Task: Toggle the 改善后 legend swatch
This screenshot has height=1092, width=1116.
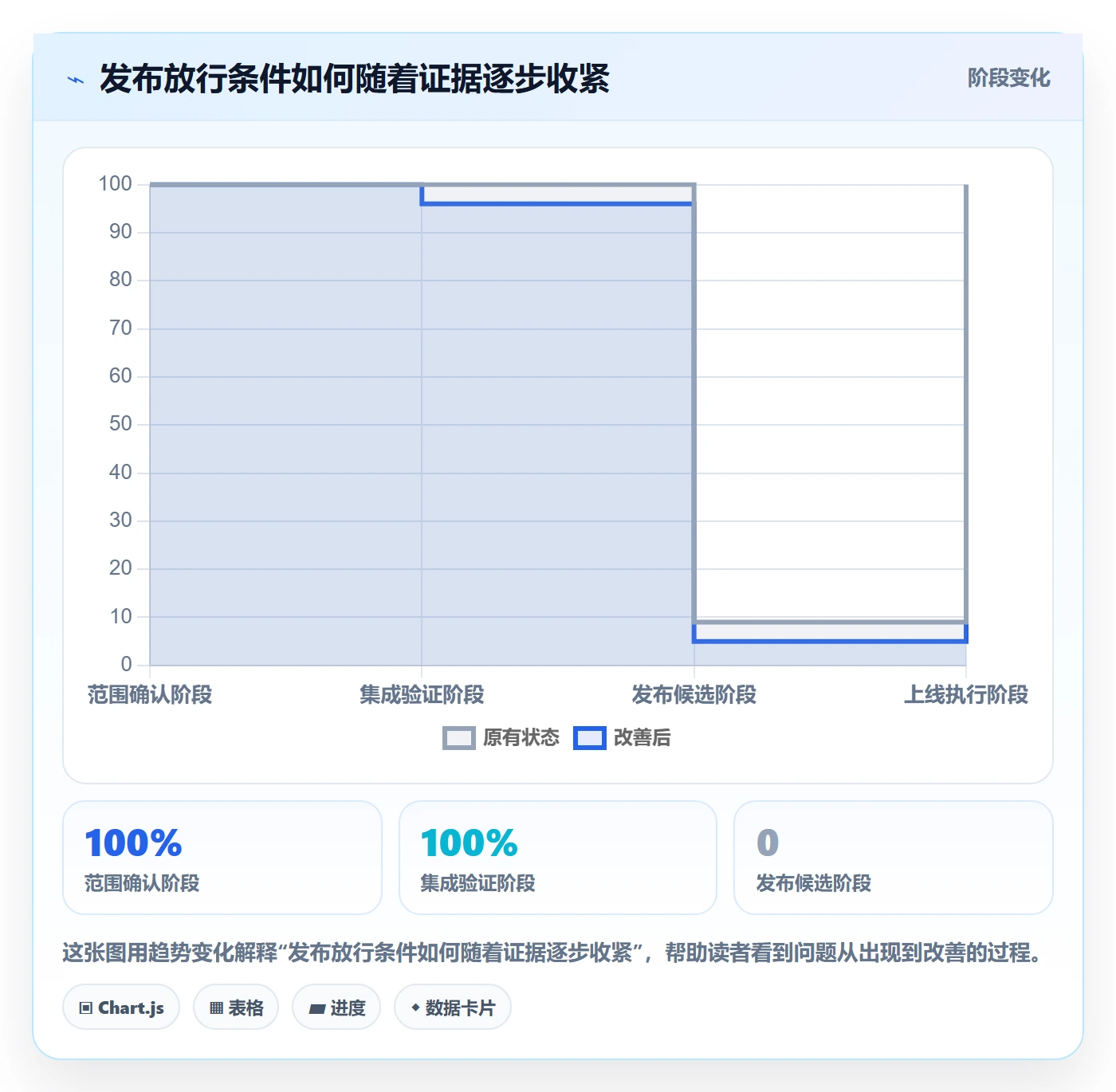Action: 590,738
